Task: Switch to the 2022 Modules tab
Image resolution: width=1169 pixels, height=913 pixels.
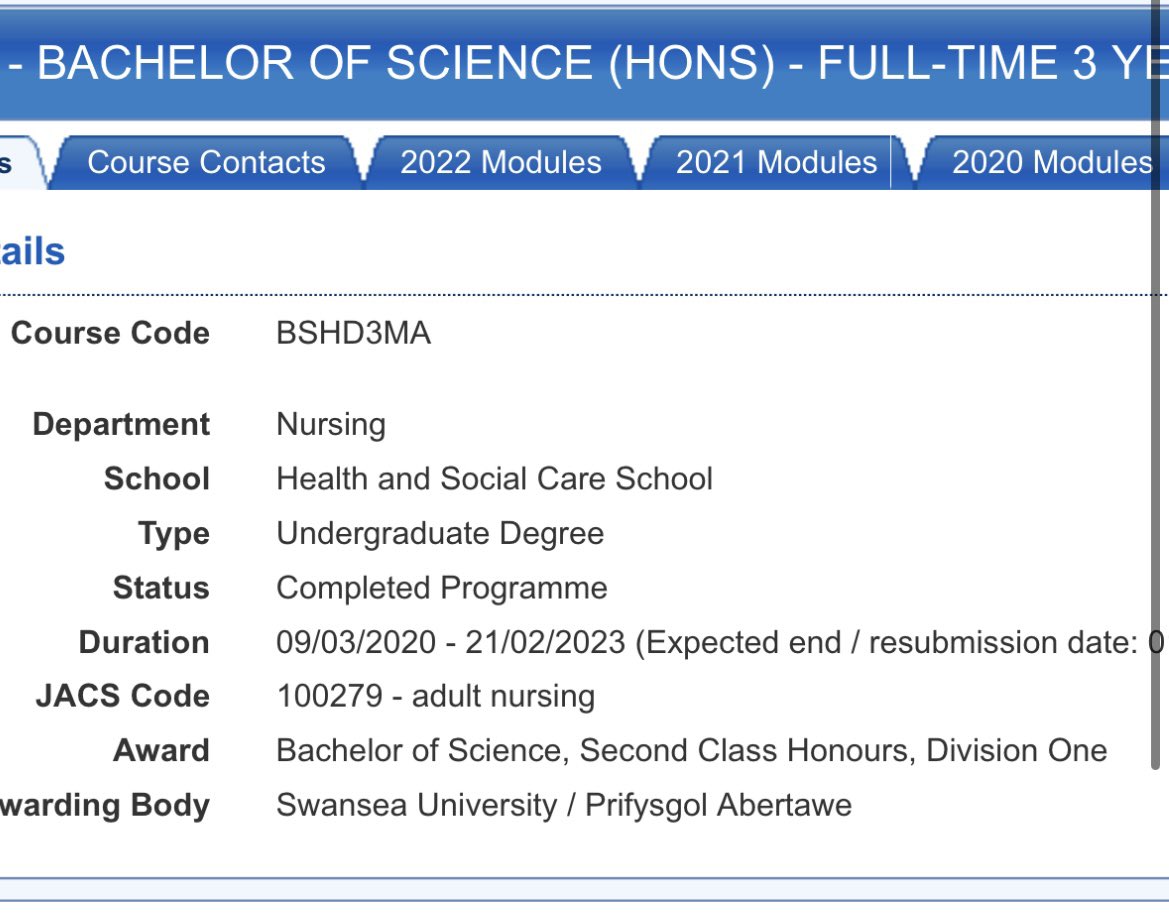Action: 501,162
